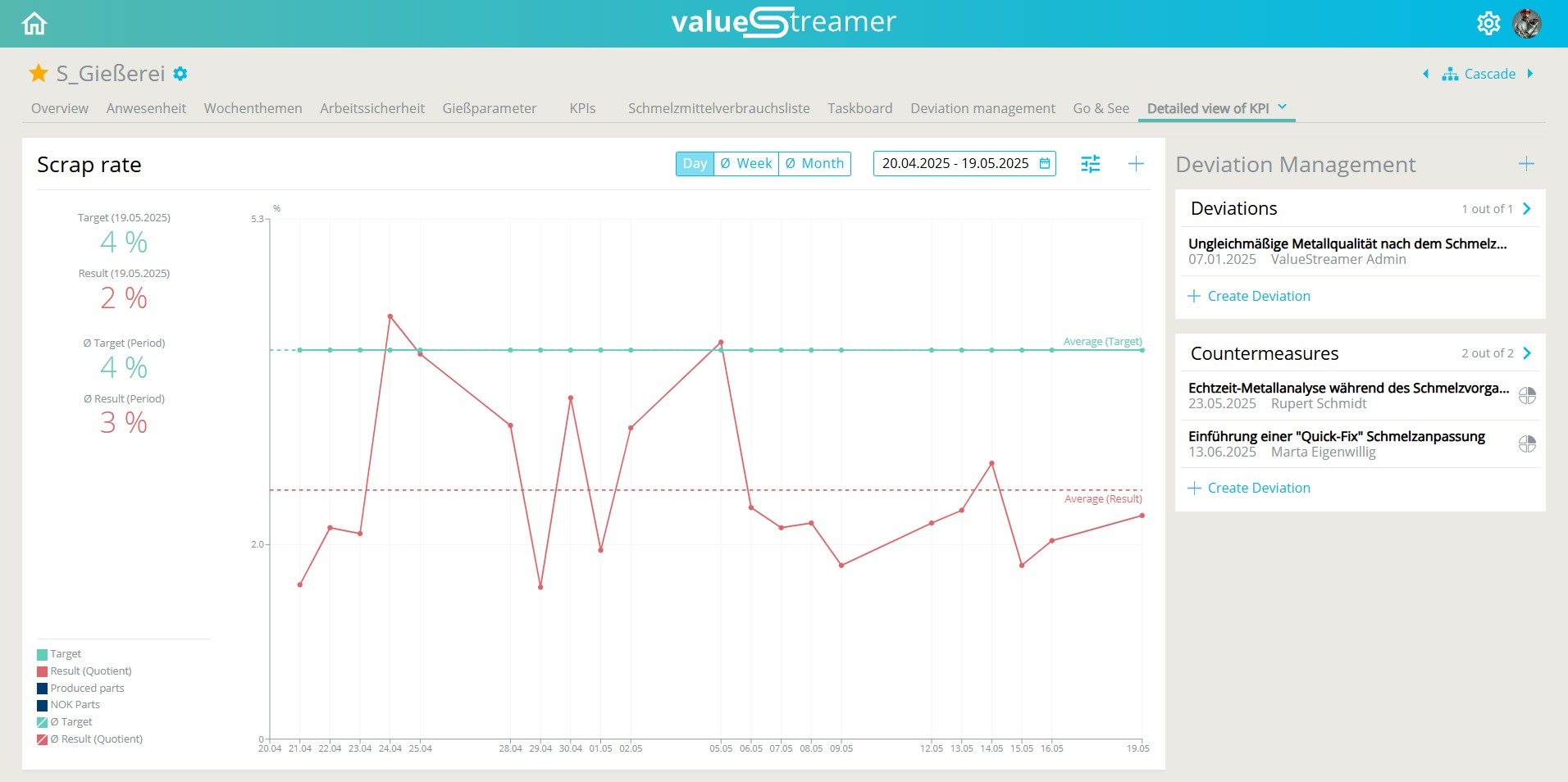Click the home icon in the header
Image resolution: width=1568 pixels, height=782 pixels.
(x=33, y=23)
